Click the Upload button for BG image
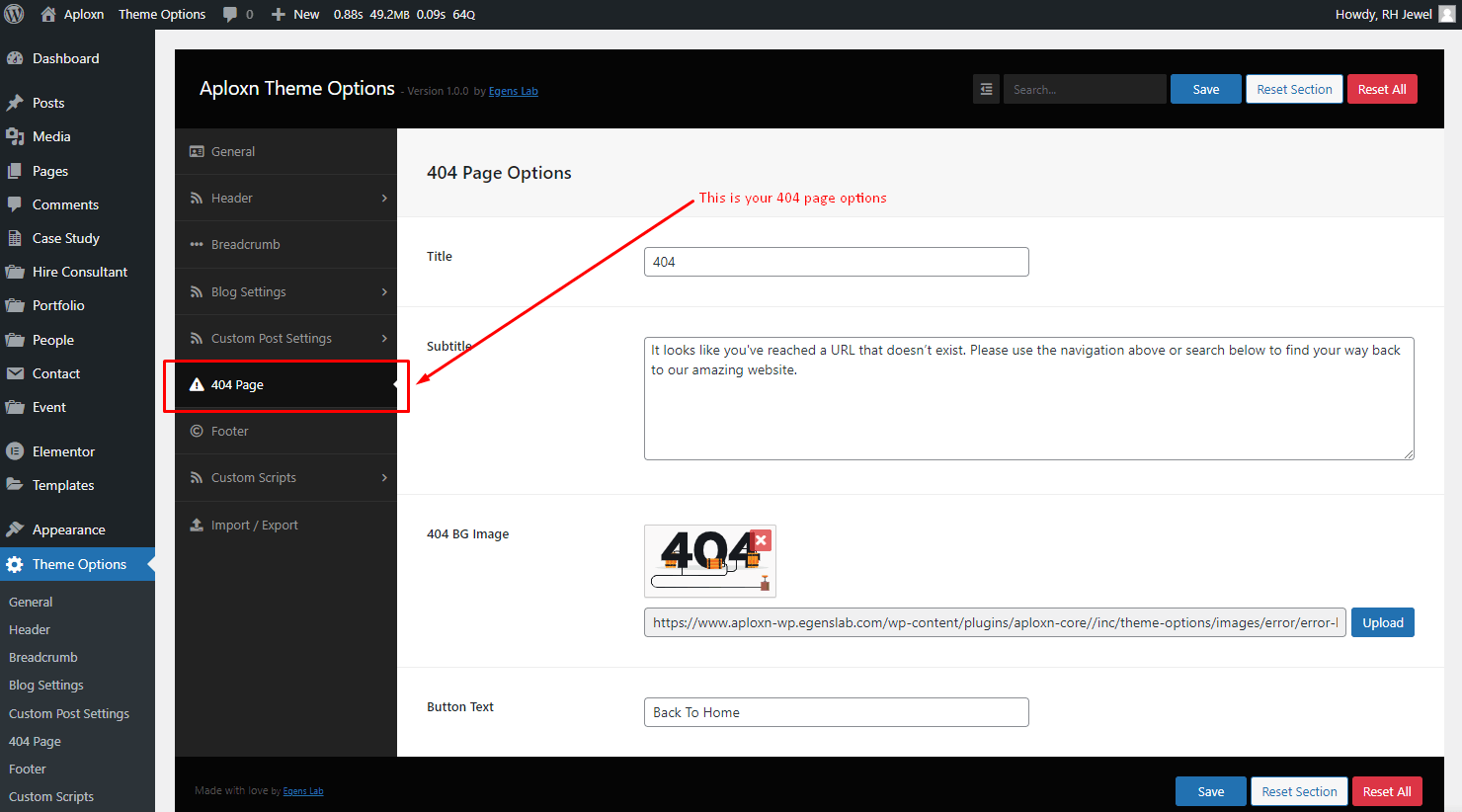The width and height of the screenshot is (1462, 812). coord(1383,622)
